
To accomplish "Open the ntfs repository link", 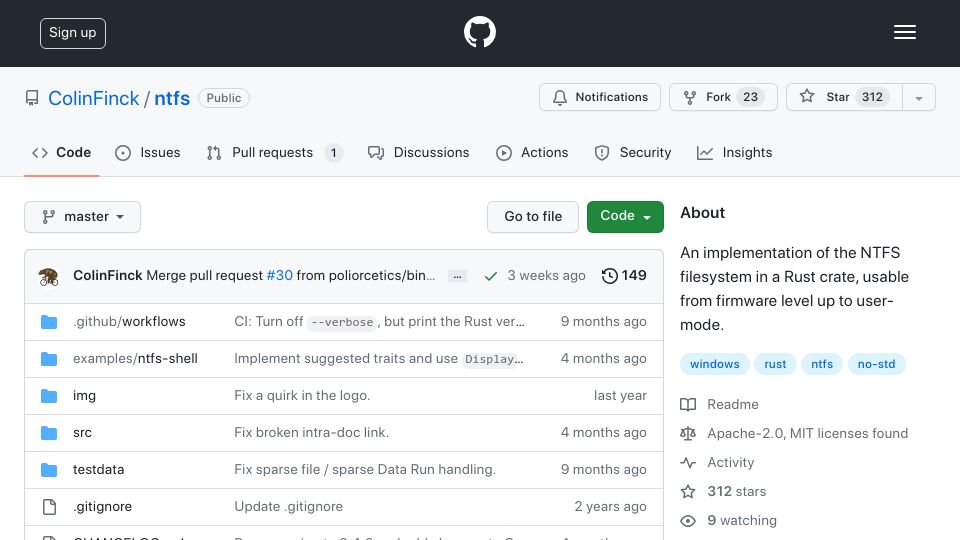I will coord(172,98).
